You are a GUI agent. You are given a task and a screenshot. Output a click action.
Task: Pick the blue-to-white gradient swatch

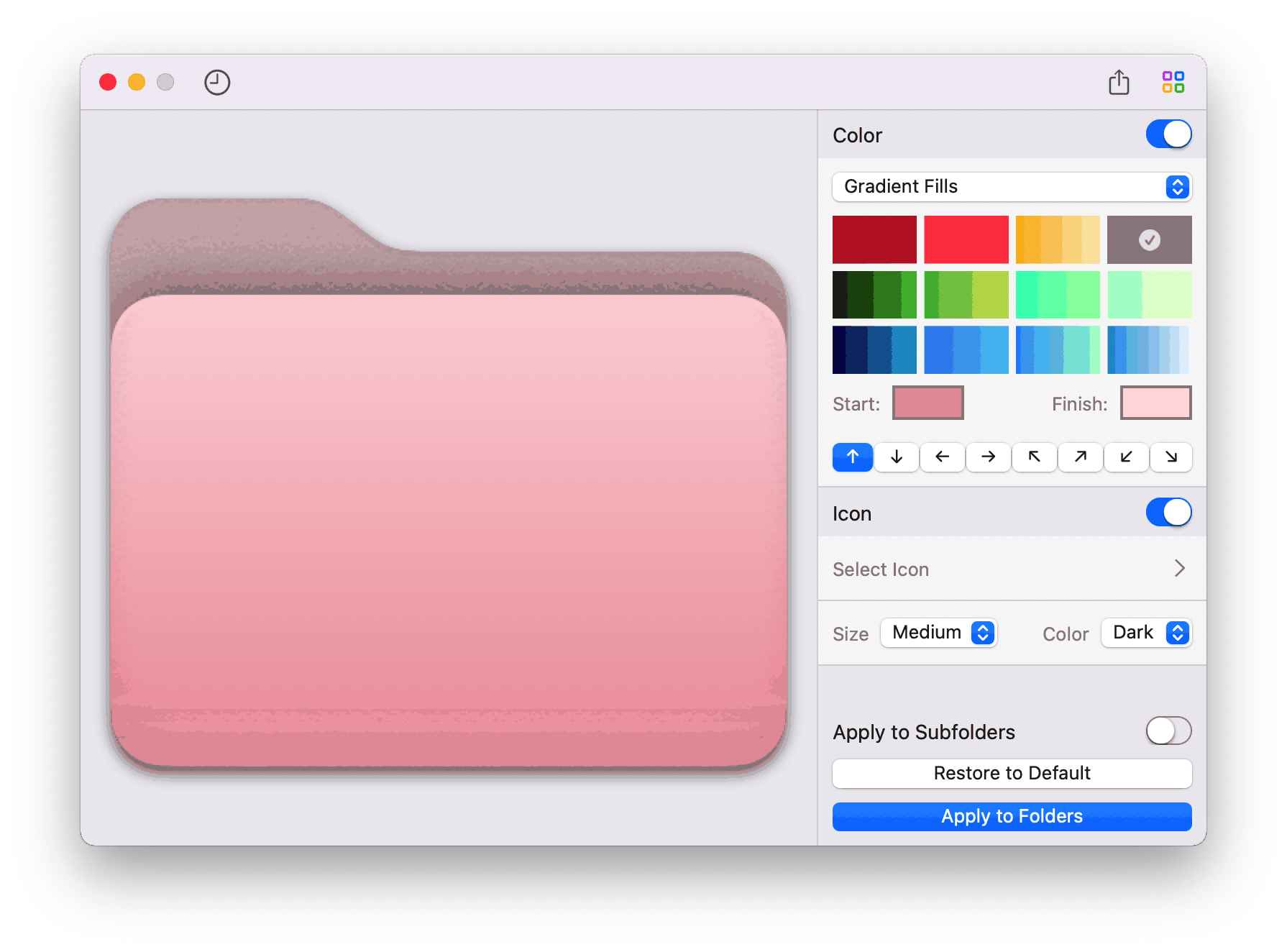[1150, 349]
